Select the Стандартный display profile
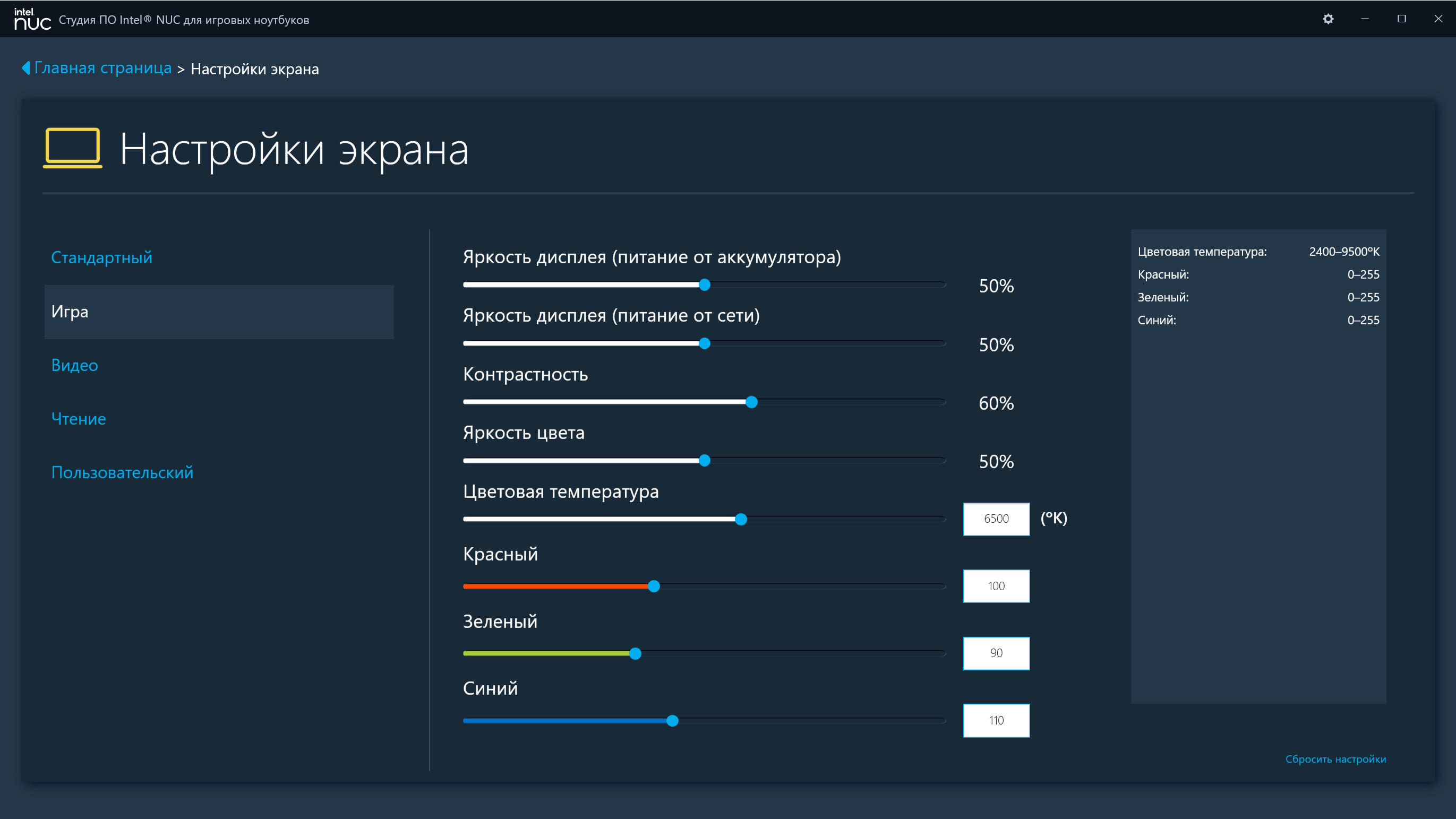Screen dimensions: 1456x819 [102, 257]
